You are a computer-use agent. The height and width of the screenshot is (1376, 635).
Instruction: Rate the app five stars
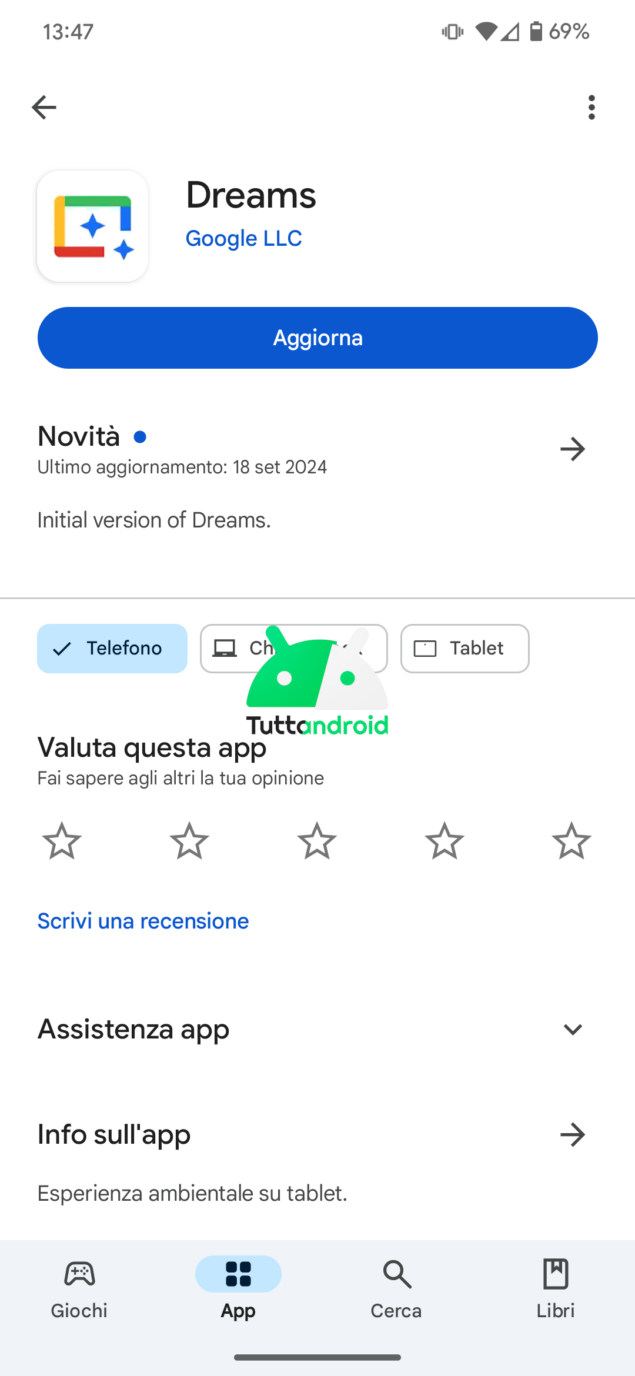(x=571, y=842)
